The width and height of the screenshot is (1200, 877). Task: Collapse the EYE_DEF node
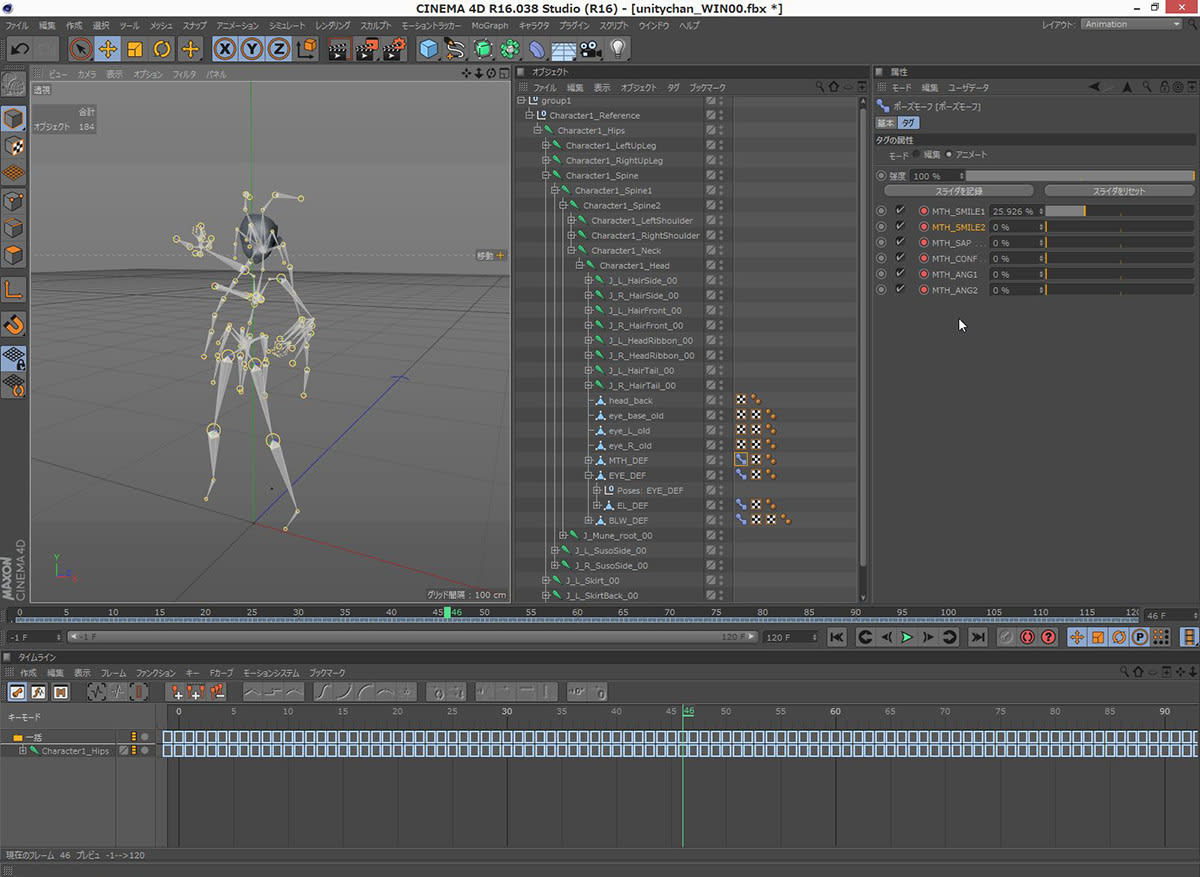pyautogui.click(x=588, y=475)
